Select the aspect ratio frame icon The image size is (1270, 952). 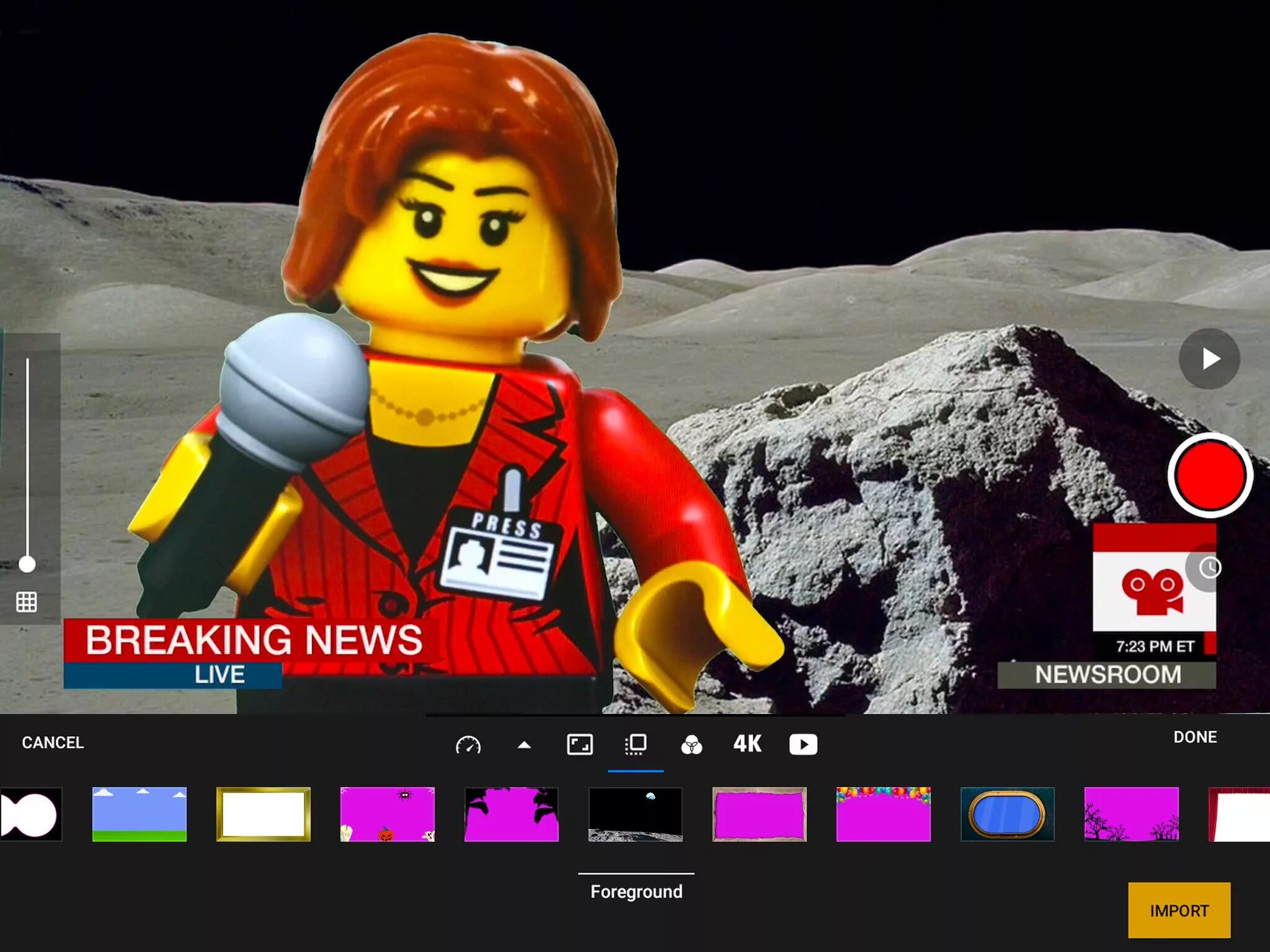click(580, 744)
